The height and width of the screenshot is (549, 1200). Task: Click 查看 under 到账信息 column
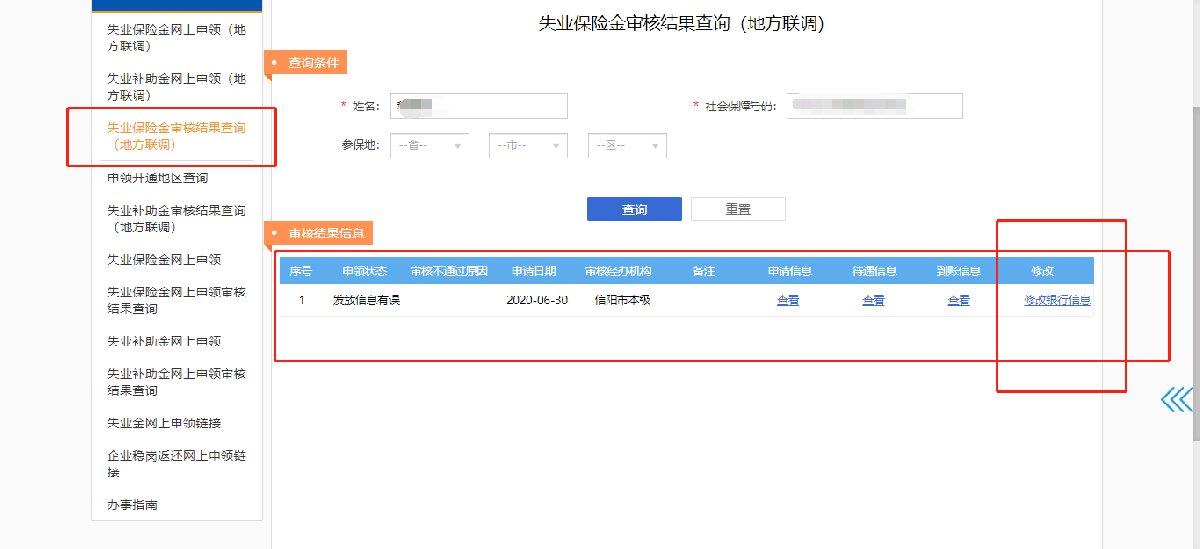pyautogui.click(x=958, y=300)
